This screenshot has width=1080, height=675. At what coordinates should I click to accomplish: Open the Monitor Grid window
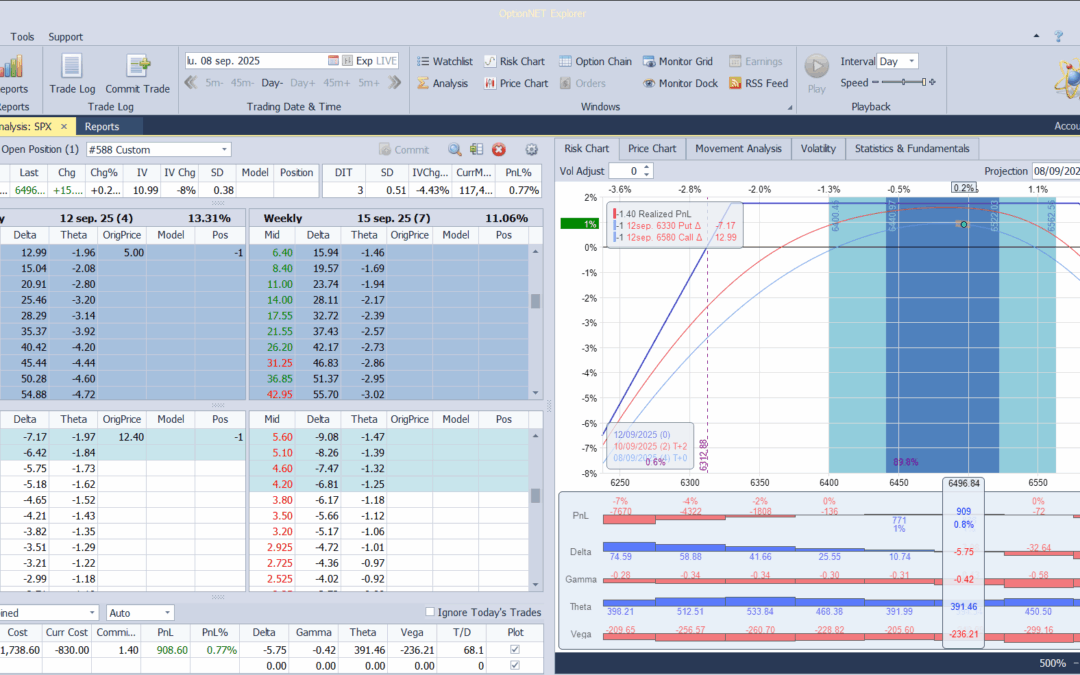tap(678, 61)
